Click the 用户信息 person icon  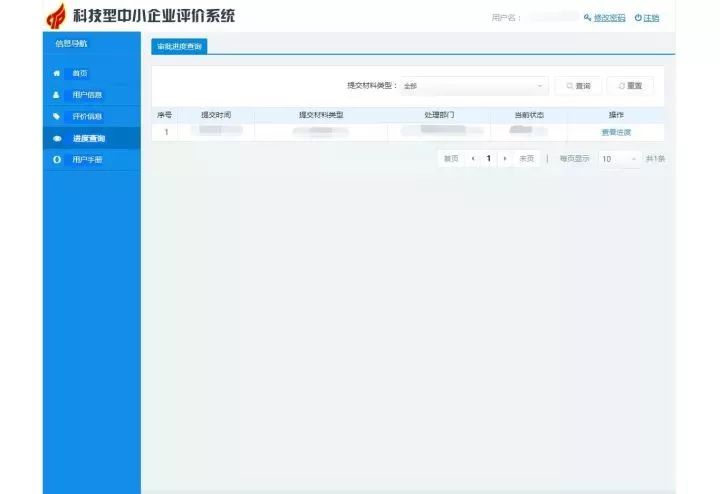click(56, 95)
